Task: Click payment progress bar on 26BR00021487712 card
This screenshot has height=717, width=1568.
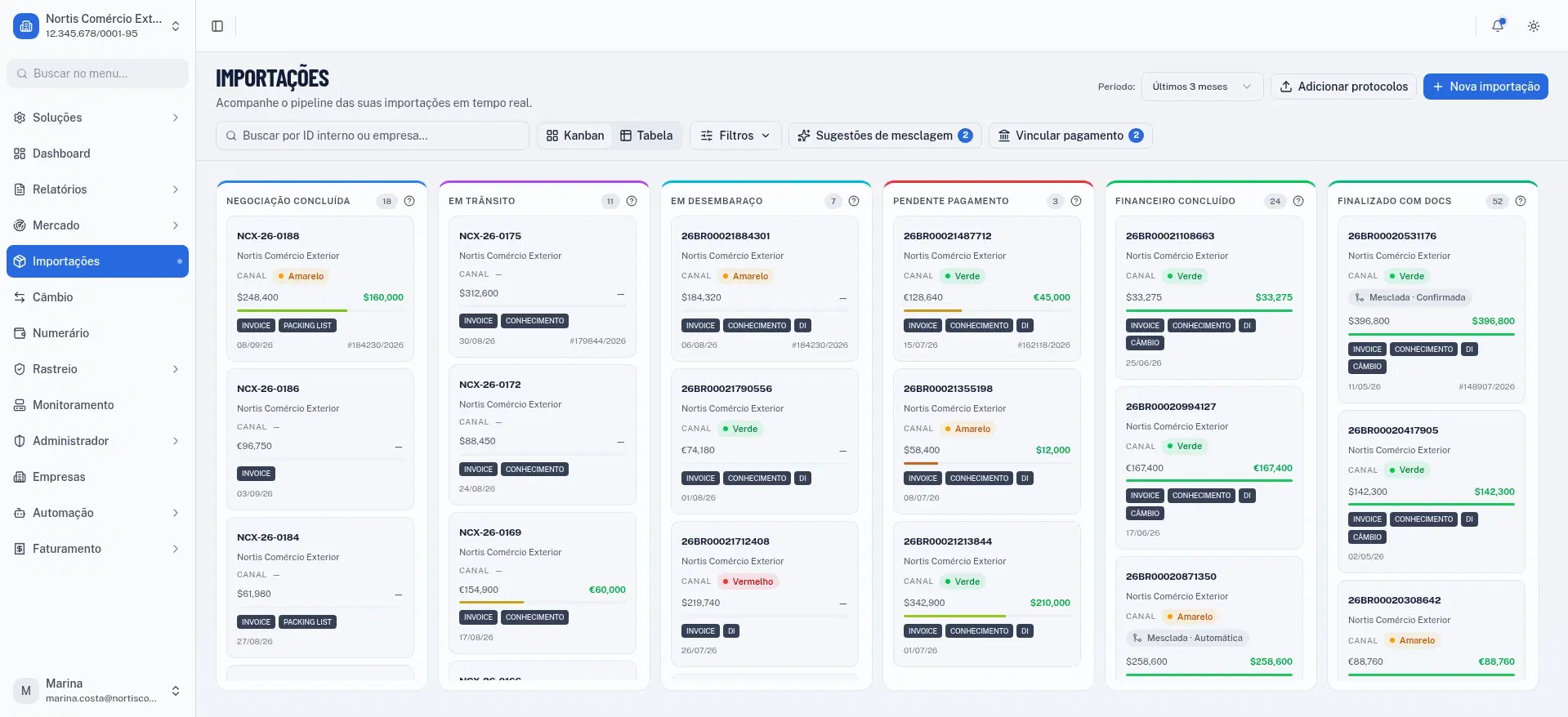Action: tap(987, 310)
